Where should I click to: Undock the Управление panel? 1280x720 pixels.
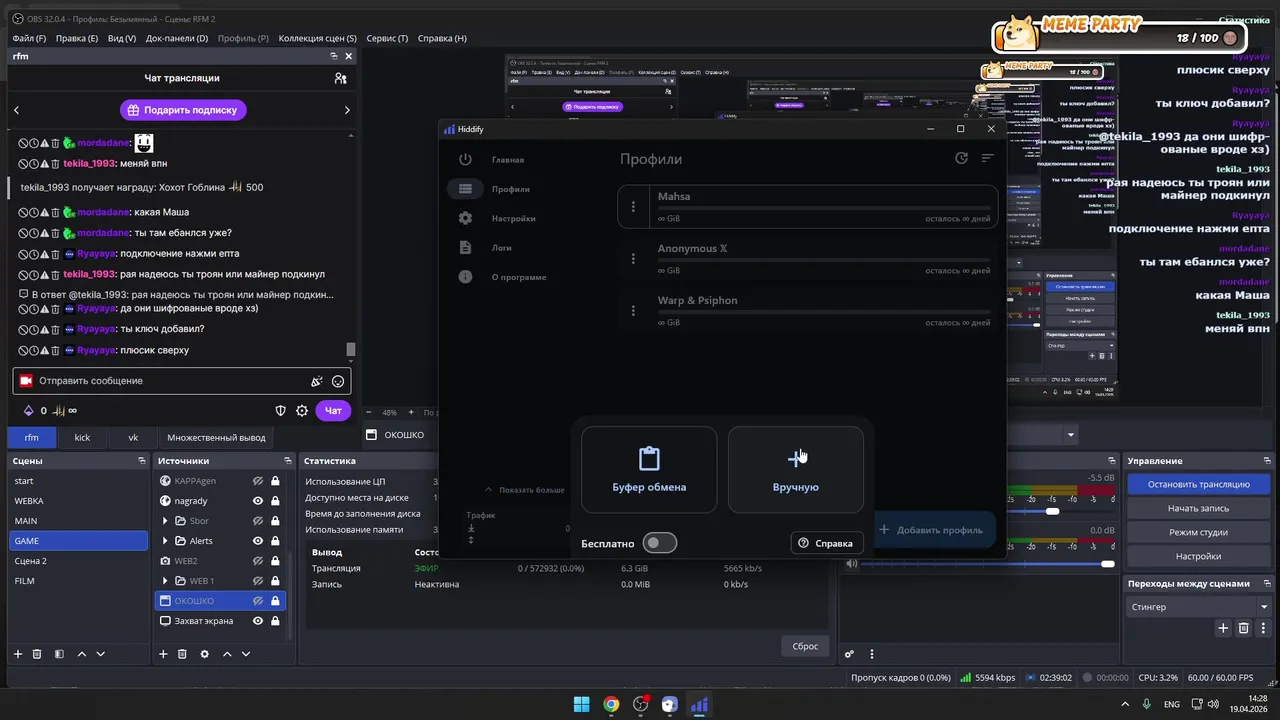pyautogui.click(x=1265, y=461)
